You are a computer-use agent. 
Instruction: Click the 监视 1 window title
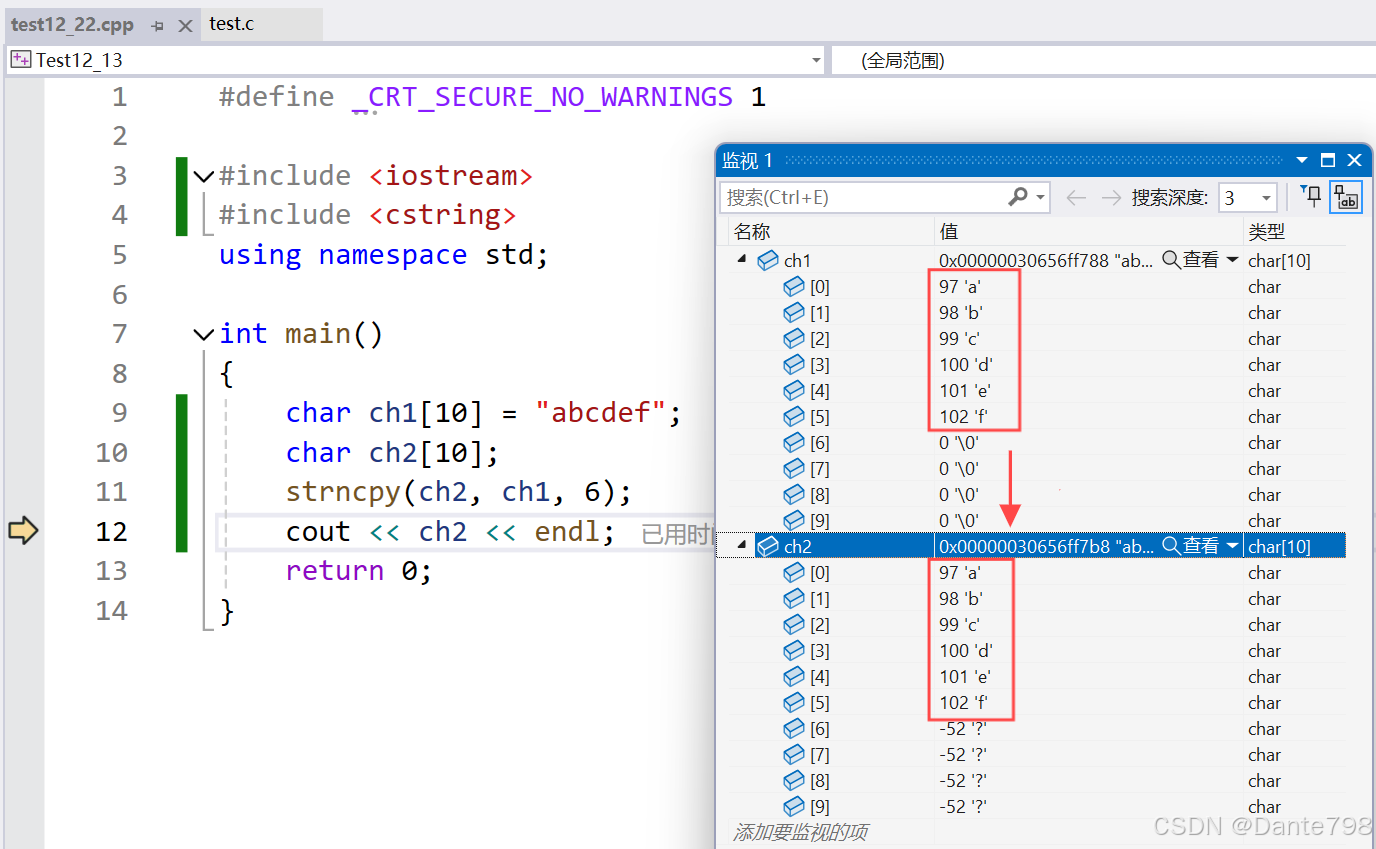(748, 160)
